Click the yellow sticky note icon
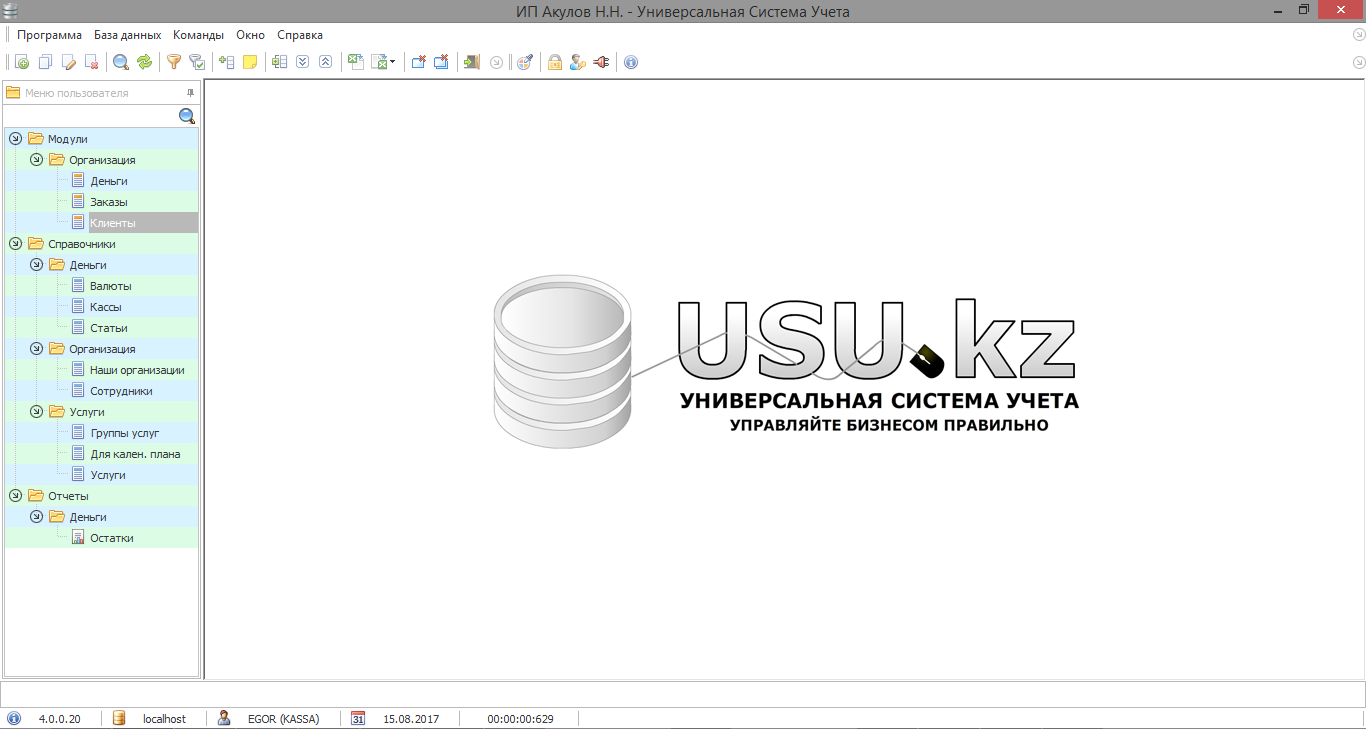The width and height of the screenshot is (1366, 729). (250, 62)
